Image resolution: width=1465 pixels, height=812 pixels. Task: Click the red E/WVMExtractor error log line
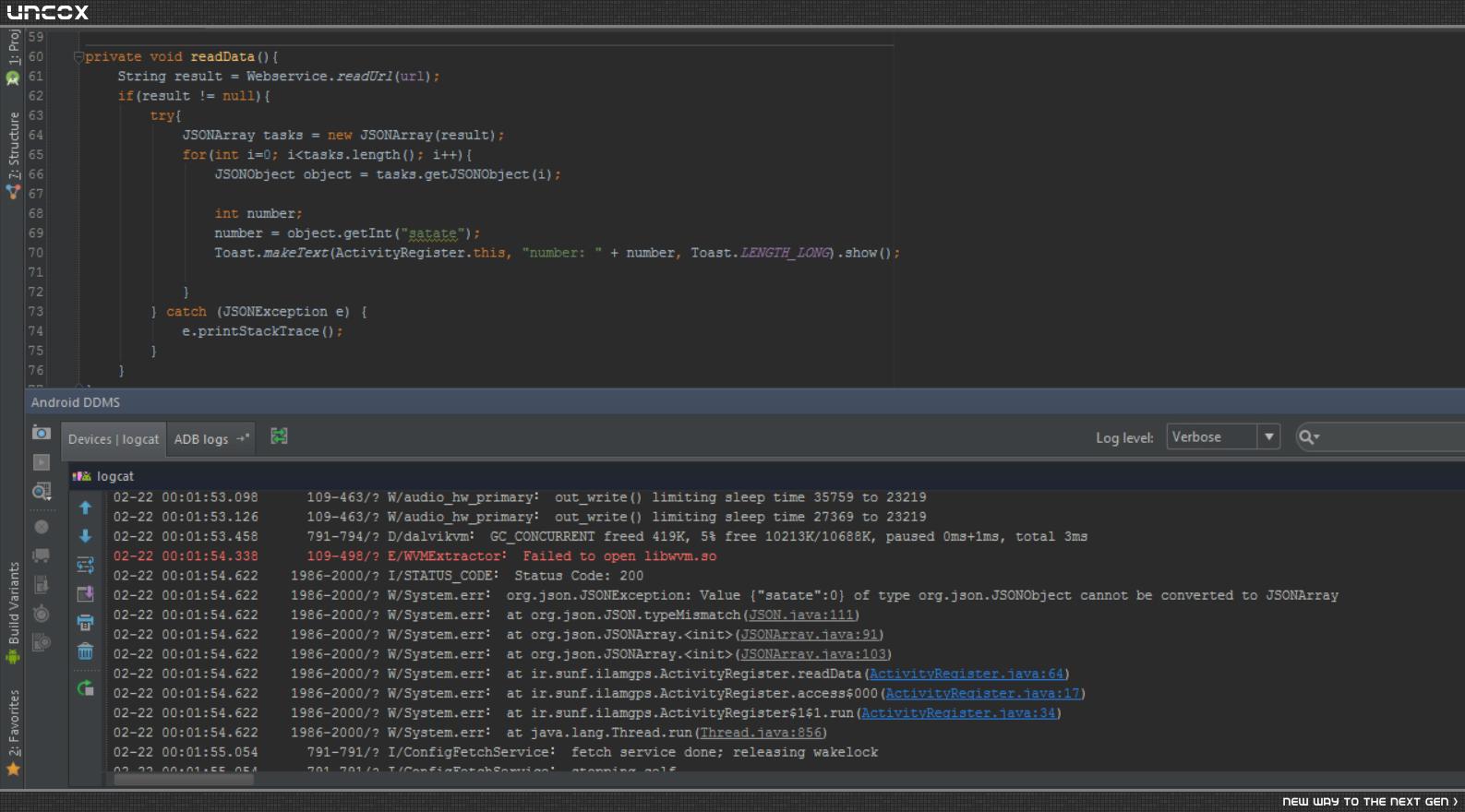[x=415, y=555]
